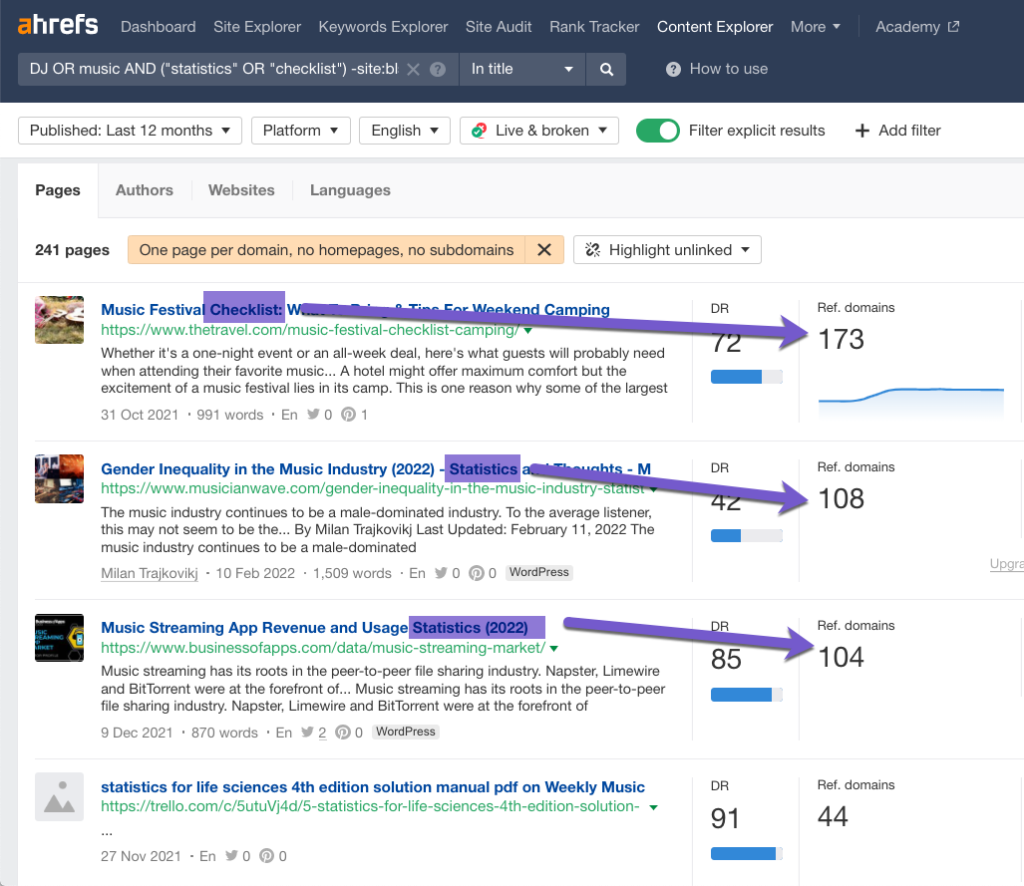Open Highlight unlinked dropdown

coord(667,250)
